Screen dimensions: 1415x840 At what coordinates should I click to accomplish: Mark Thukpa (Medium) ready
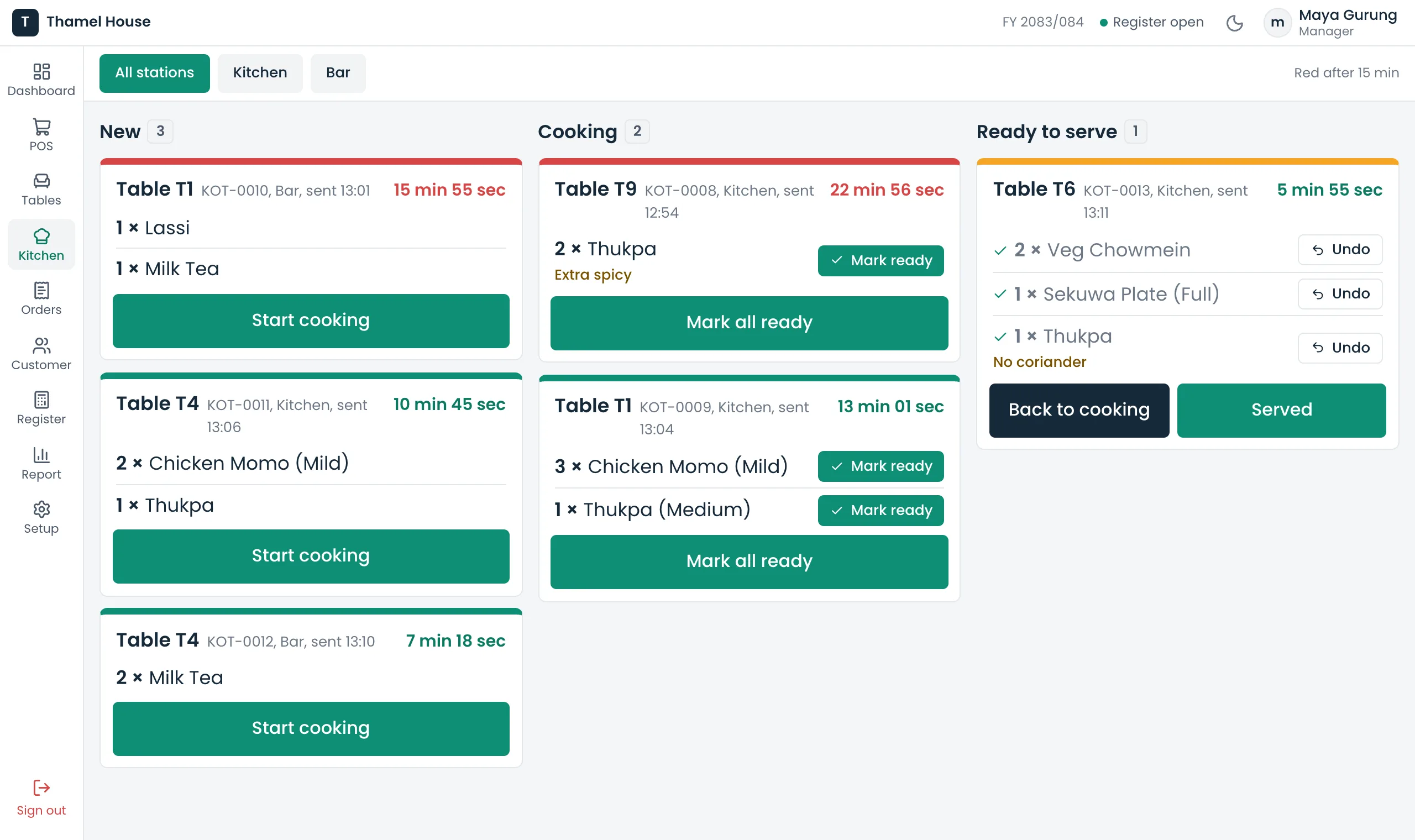pos(881,511)
